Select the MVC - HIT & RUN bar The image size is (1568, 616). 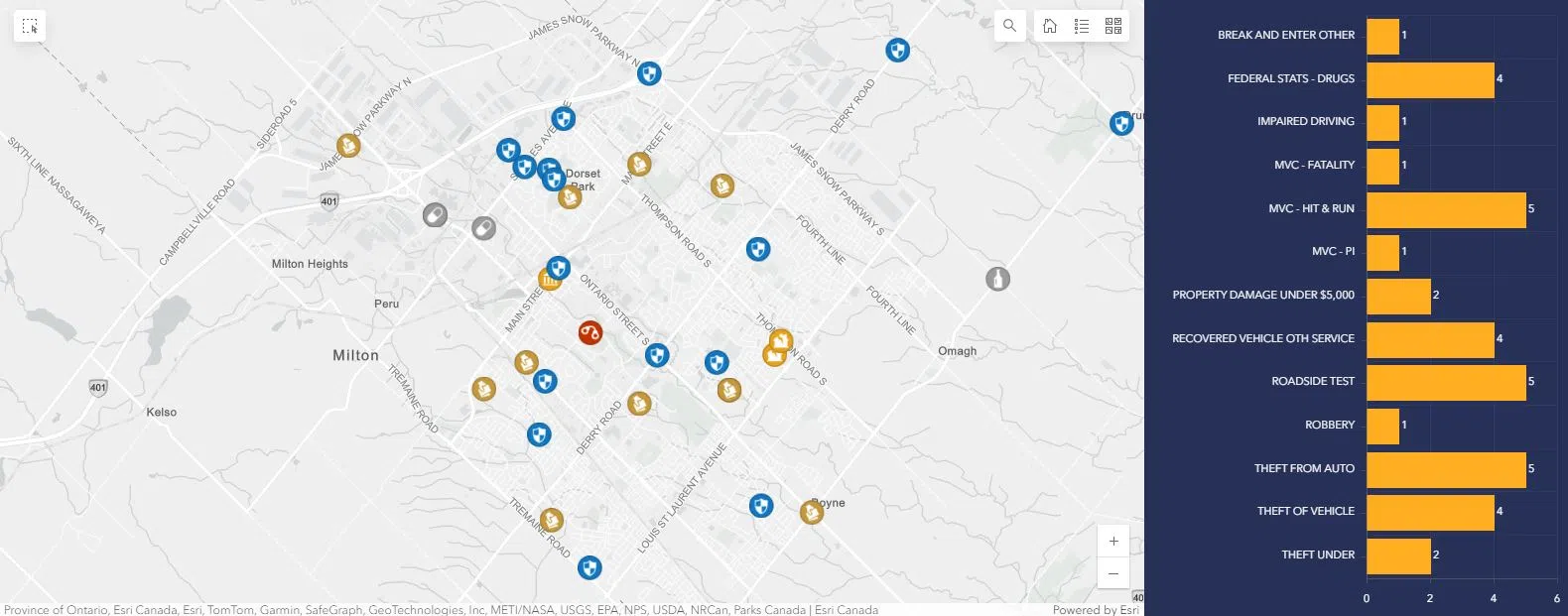pyautogui.click(x=1445, y=208)
